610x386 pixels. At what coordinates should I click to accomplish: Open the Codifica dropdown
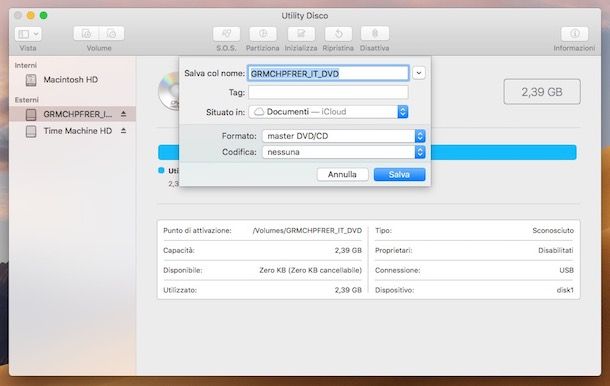pyautogui.click(x=344, y=152)
